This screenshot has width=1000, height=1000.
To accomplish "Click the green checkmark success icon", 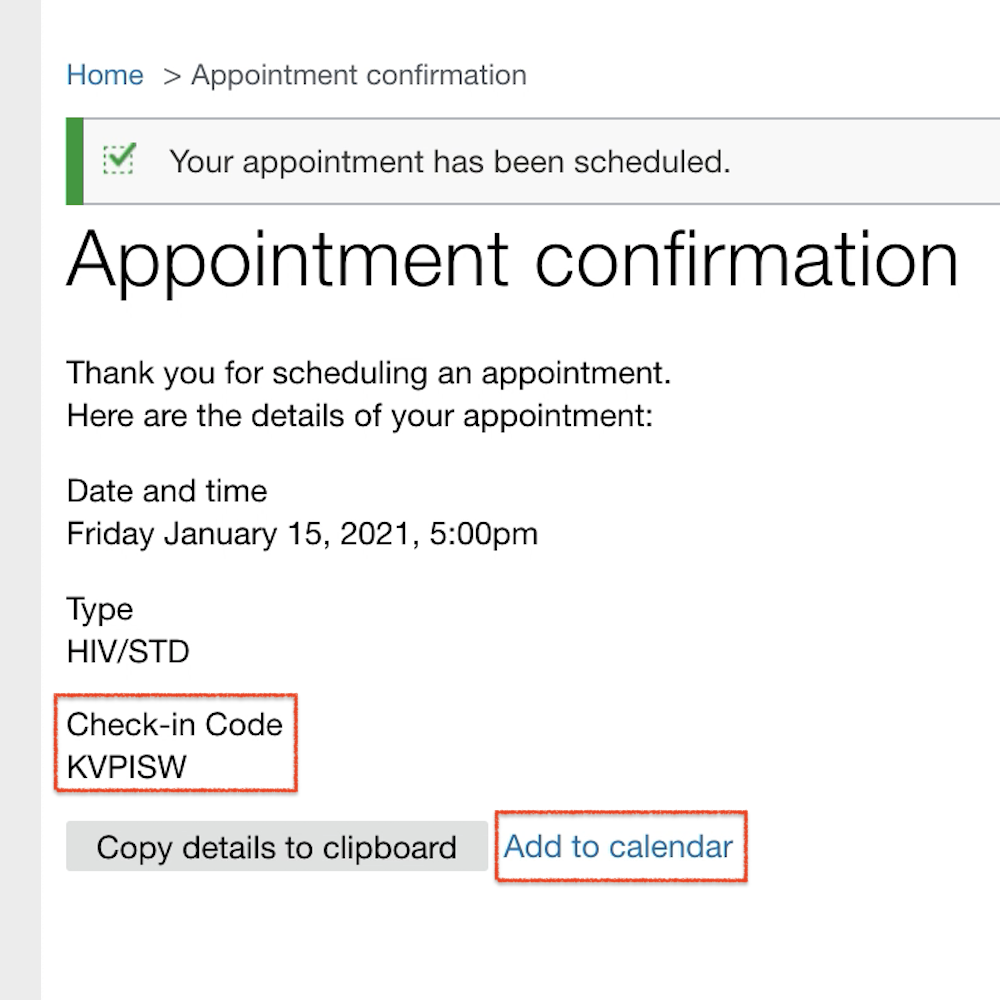I will (119, 159).
